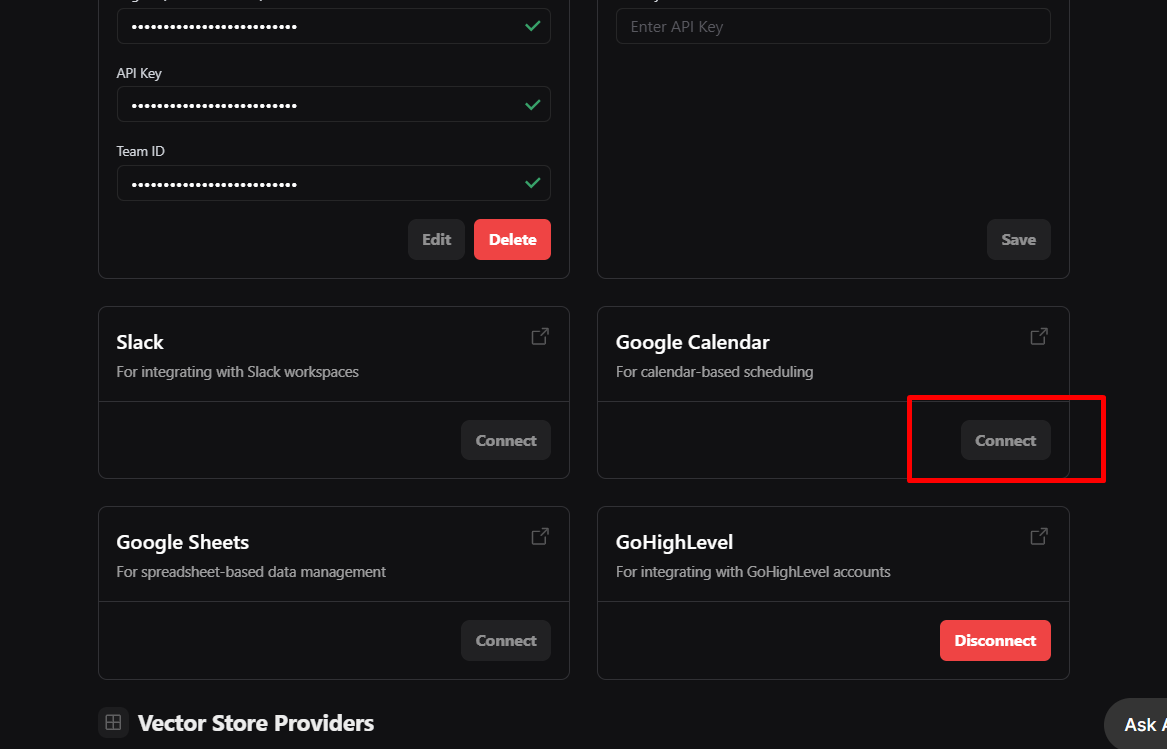Click the Google Sheets card title
This screenshot has width=1167, height=749.
point(182,542)
